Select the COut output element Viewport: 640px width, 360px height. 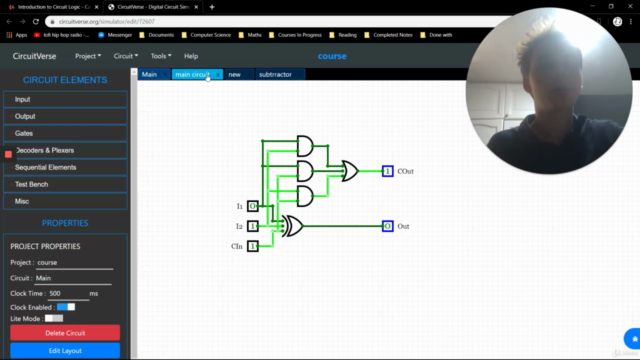tap(388, 171)
